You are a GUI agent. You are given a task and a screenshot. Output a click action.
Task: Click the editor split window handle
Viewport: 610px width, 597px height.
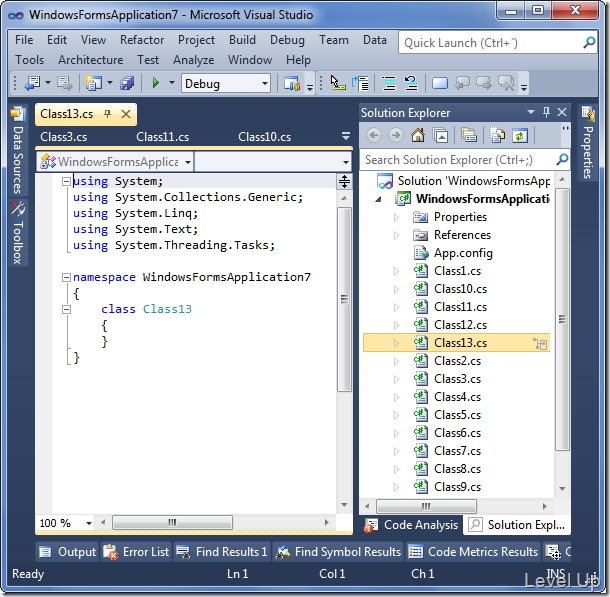click(x=344, y=181)
